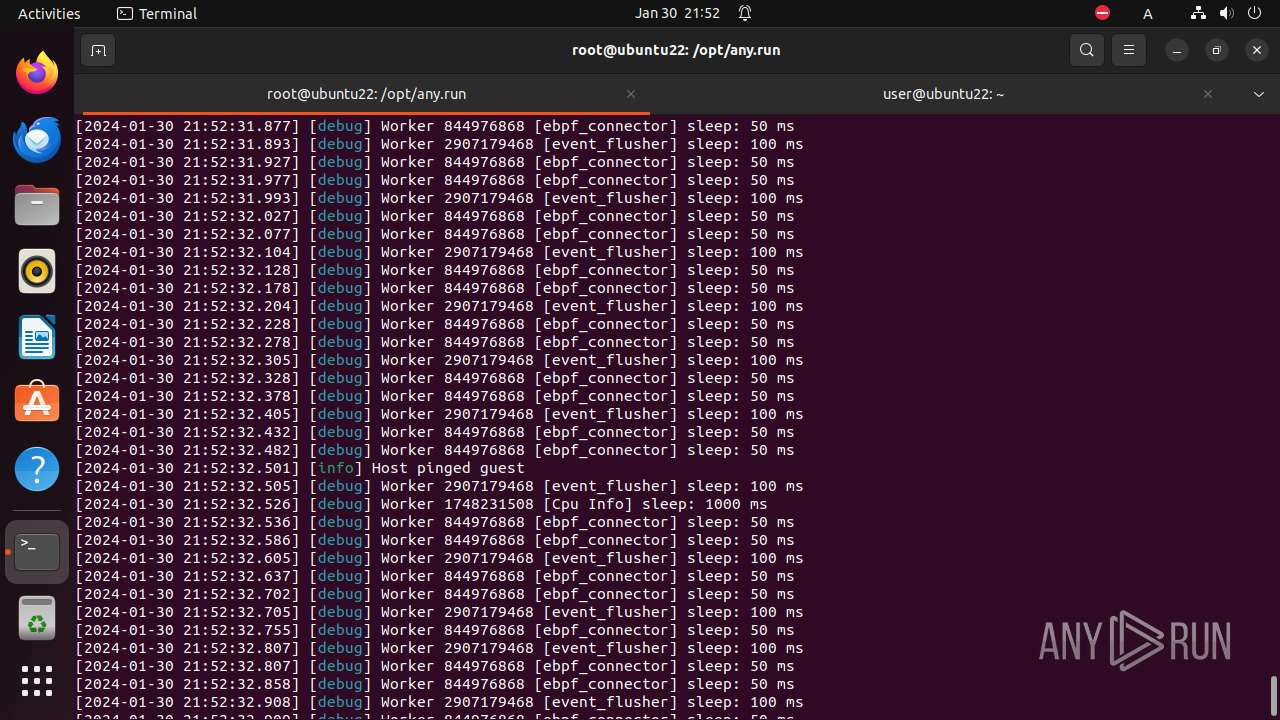Open network status icon in top bar

1198,13
